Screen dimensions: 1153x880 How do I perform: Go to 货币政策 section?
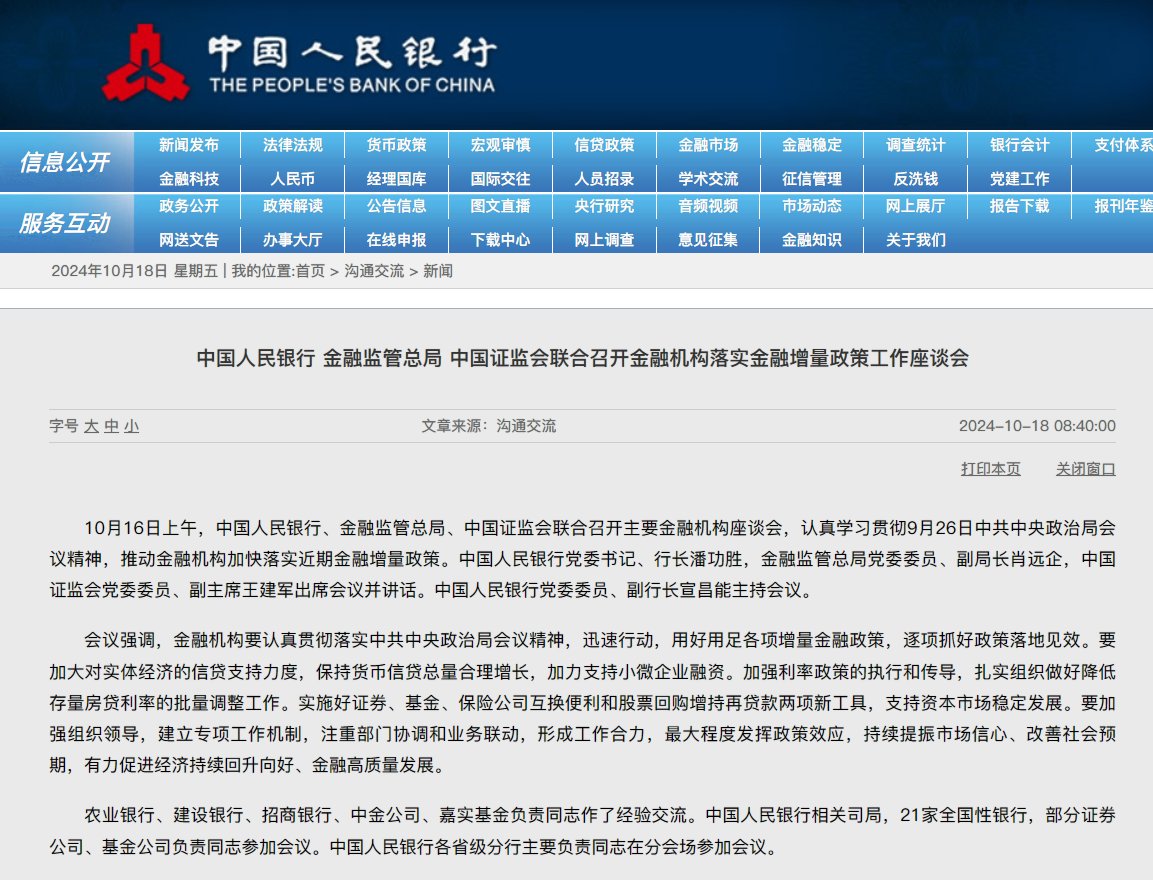tap(396, 145)
